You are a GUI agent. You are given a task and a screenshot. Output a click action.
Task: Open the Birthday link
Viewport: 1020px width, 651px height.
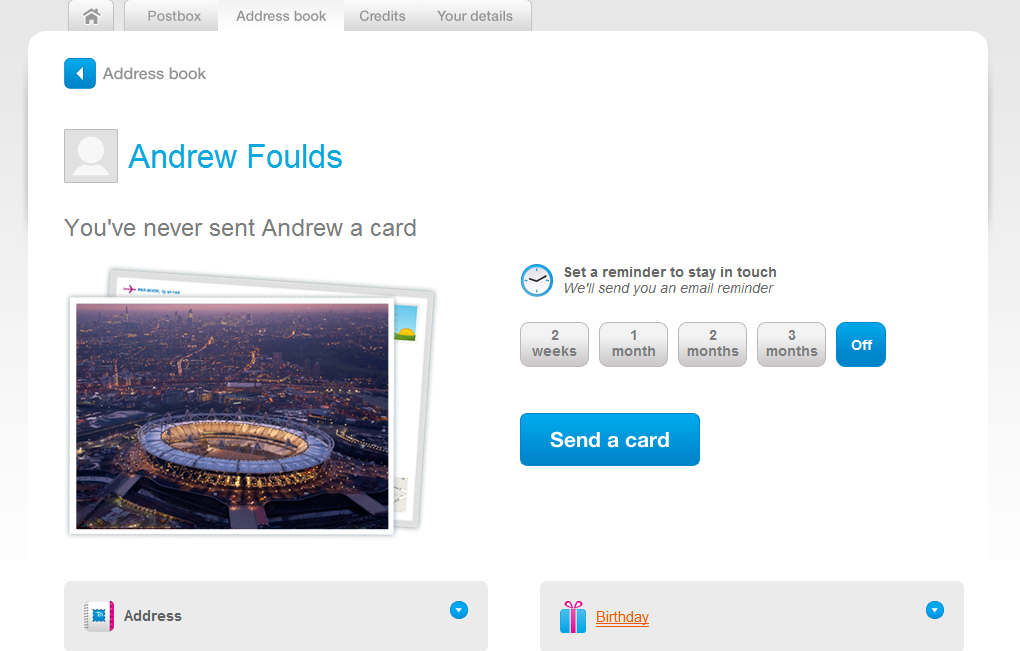click(x=622, y=617)
